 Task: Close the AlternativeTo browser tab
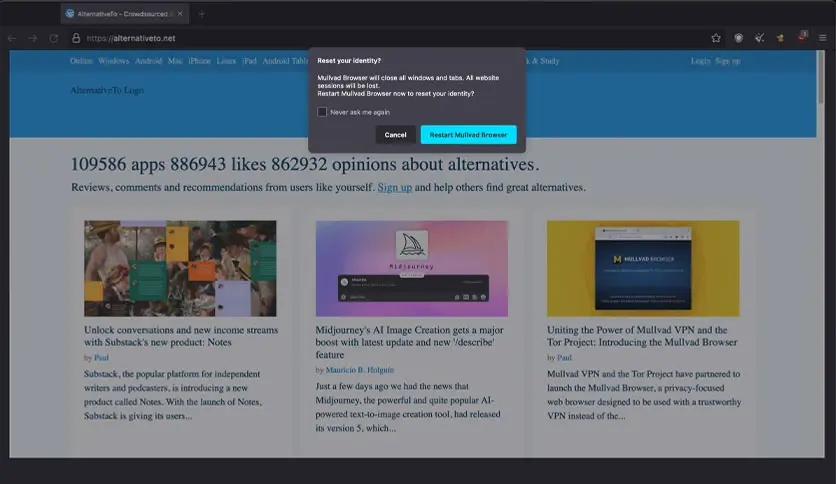pos(180,14)
